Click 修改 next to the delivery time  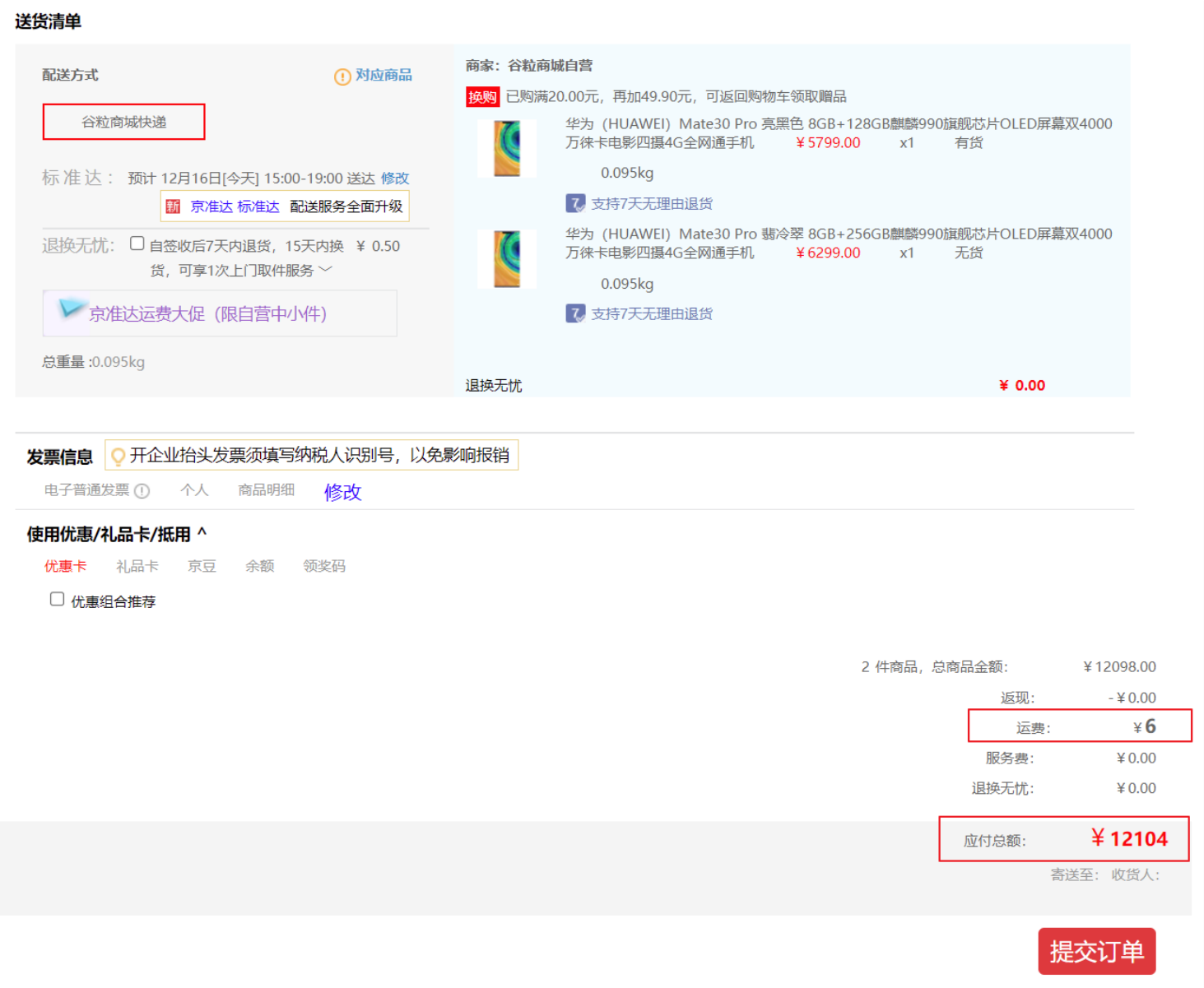click(395, 179)
